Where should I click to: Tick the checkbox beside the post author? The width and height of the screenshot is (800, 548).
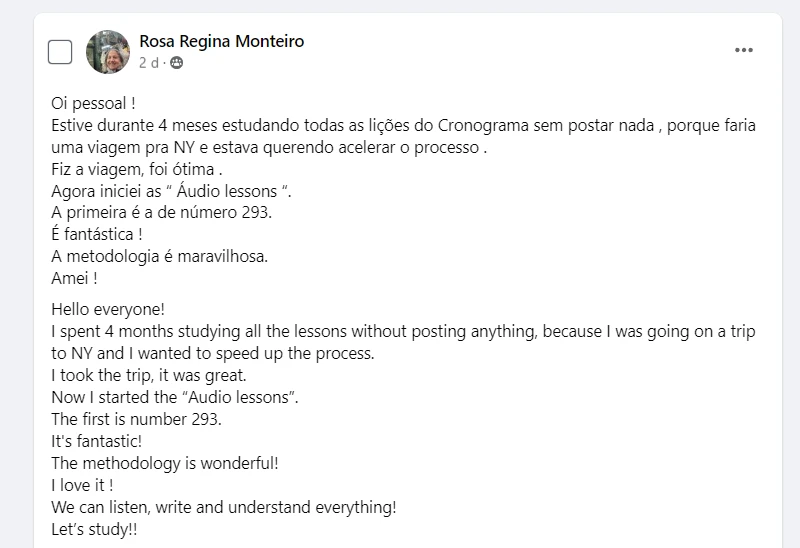coord(60,52)
